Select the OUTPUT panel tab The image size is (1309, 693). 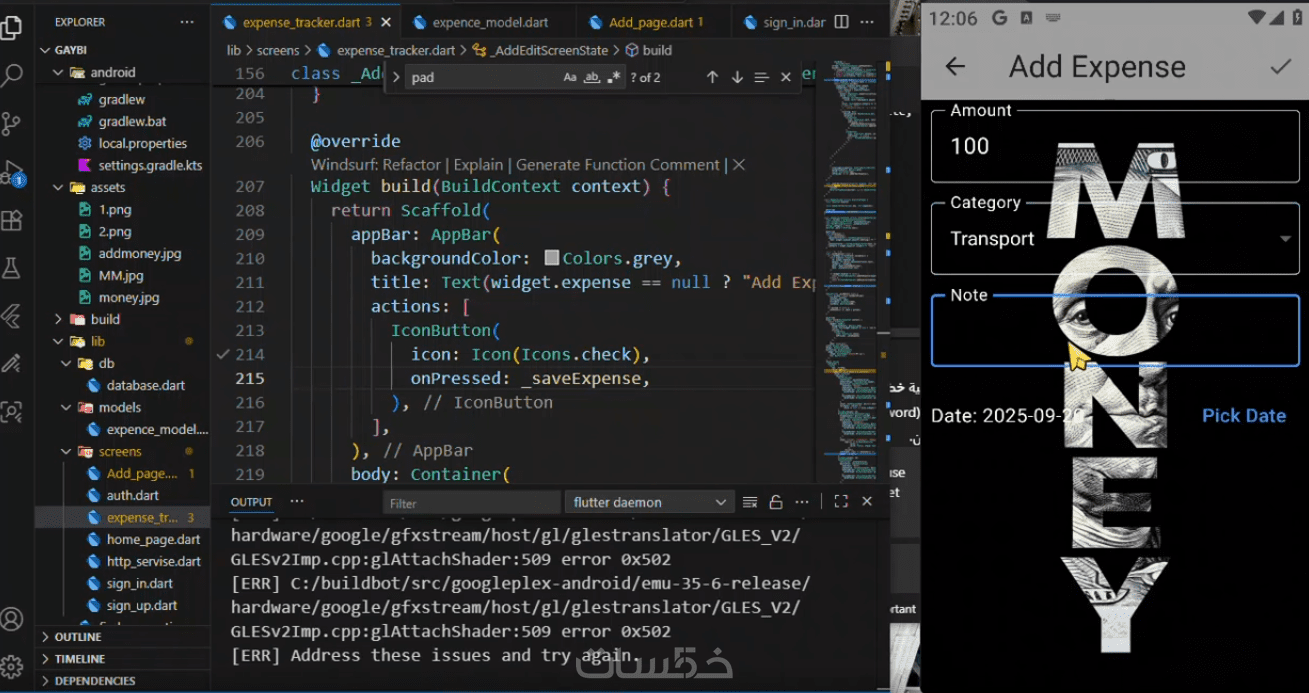[x=251, y=502]
